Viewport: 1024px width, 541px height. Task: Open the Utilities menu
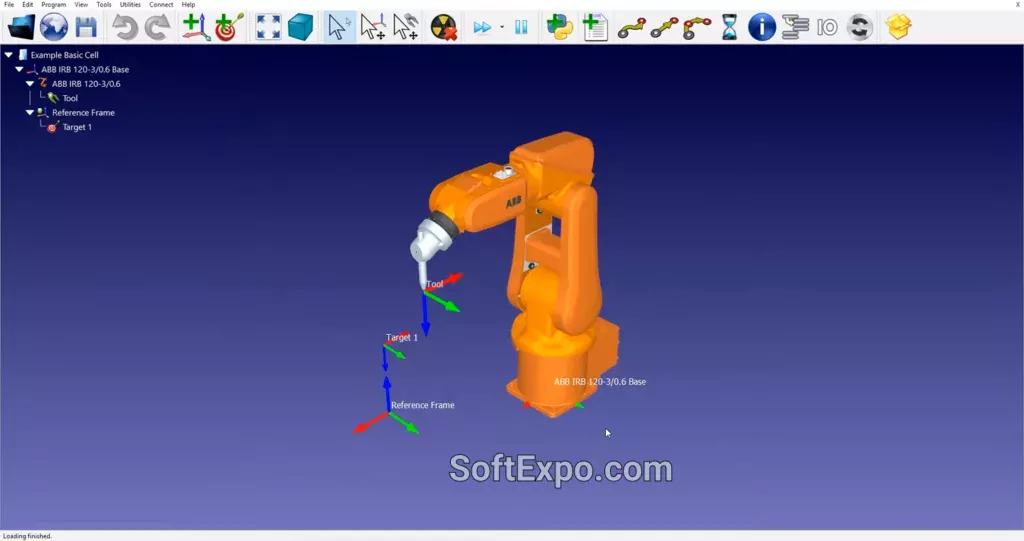130,5
